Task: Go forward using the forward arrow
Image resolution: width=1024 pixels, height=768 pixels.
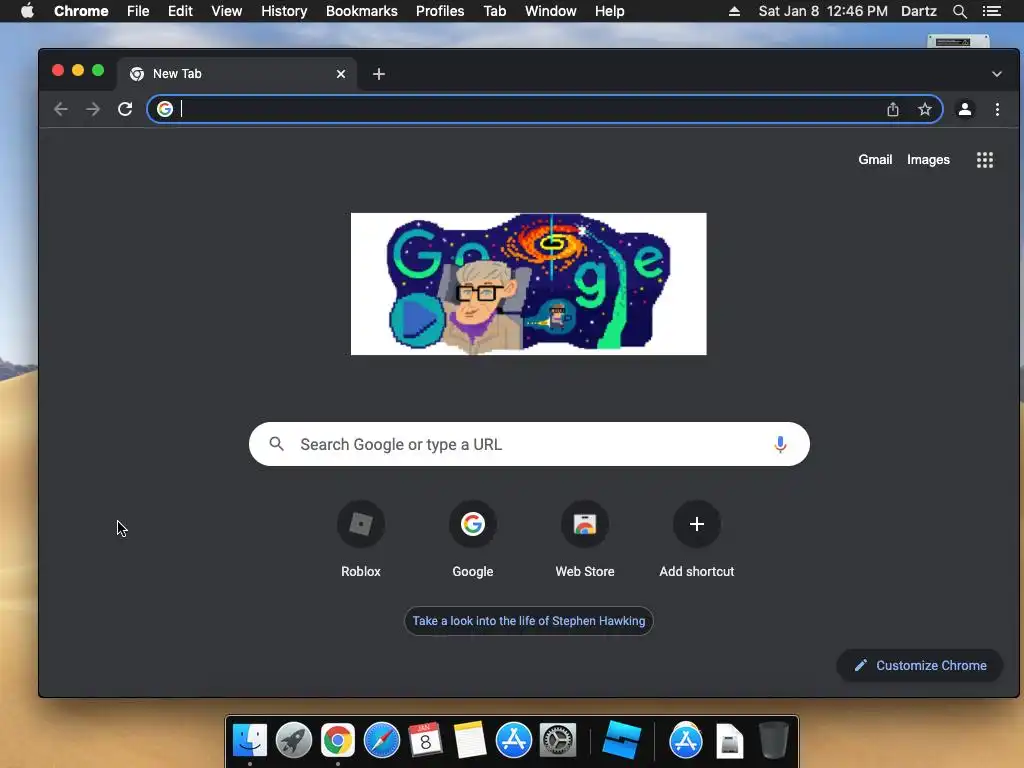Action: (x=93, y=109)
